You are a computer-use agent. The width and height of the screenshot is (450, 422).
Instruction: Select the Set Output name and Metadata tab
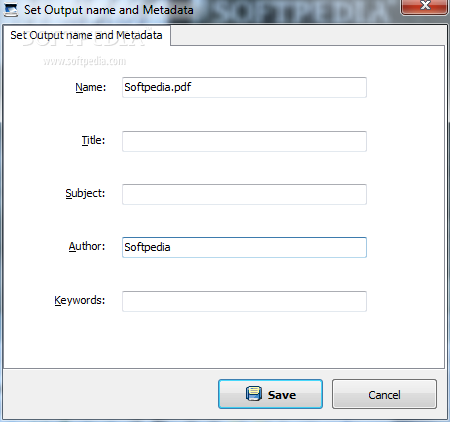pyautogui.click(x=86, y=35)
